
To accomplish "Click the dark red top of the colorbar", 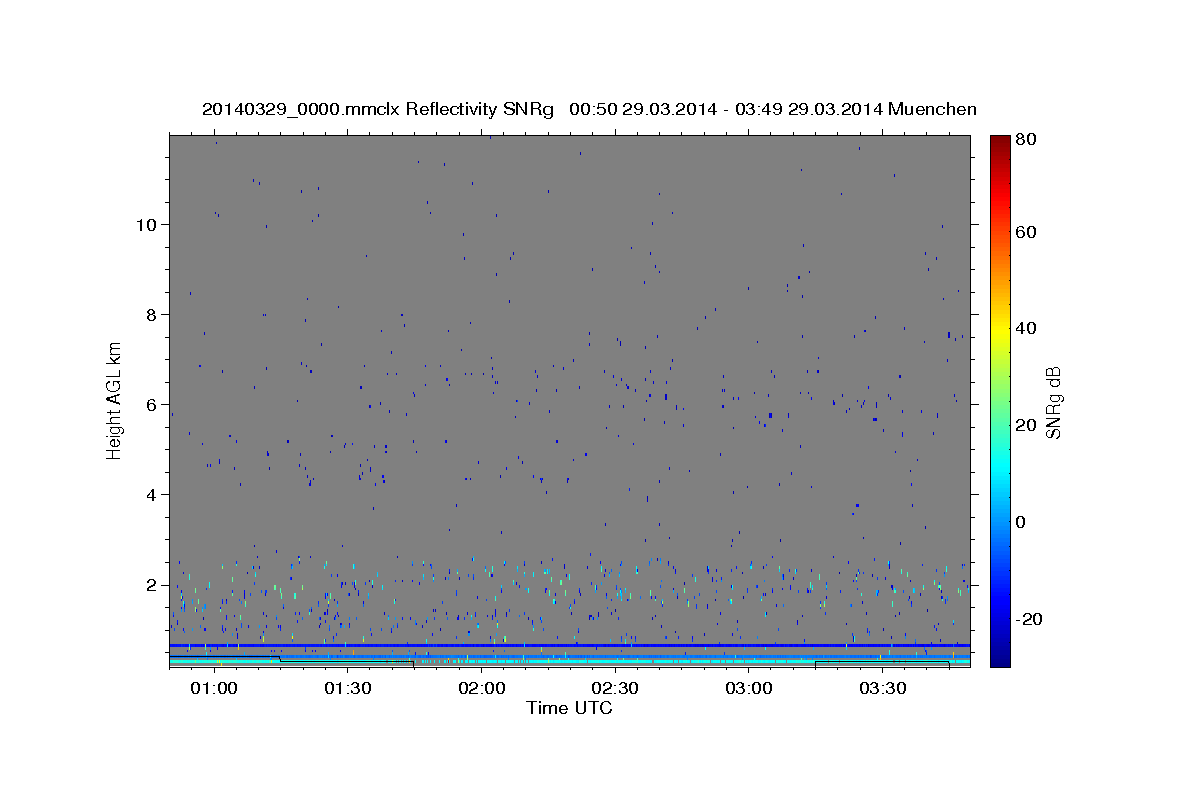I will tap(1000, 145).
